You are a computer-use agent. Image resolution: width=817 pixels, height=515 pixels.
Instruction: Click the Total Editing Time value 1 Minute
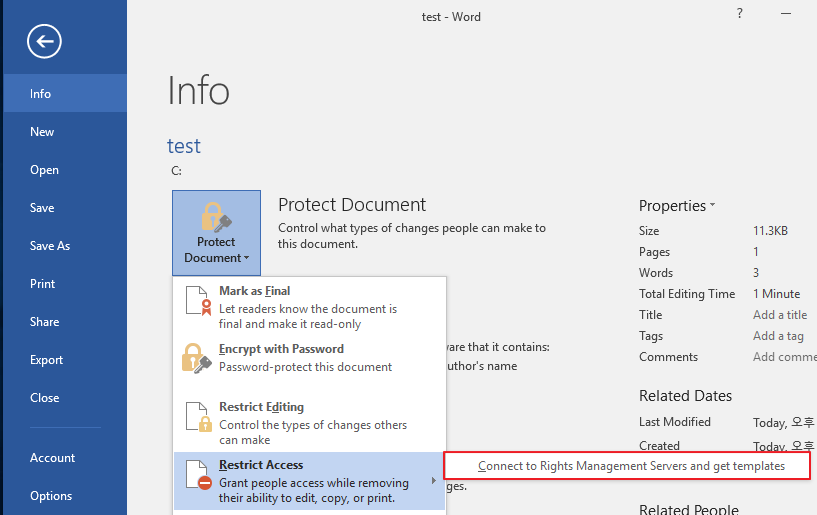click(x=776, y=294)
